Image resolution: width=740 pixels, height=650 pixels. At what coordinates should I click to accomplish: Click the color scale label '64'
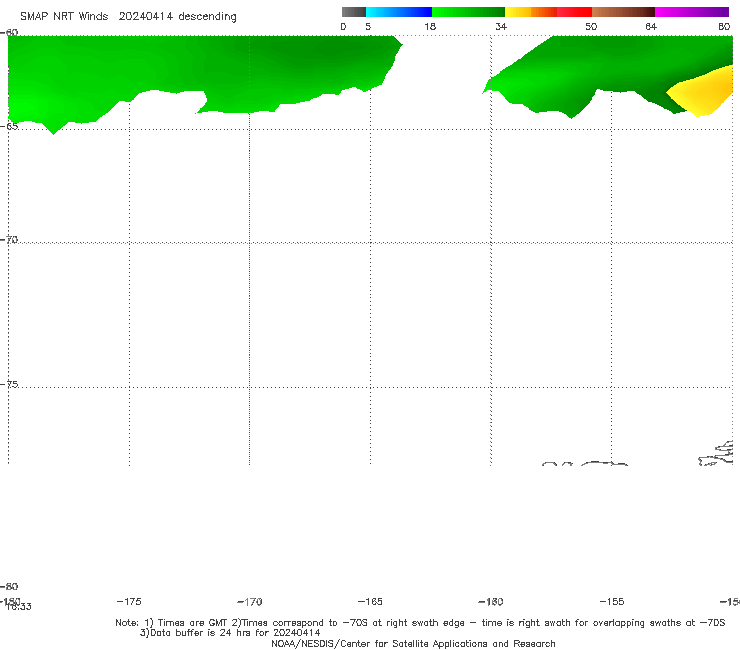(x=651, y=27)
